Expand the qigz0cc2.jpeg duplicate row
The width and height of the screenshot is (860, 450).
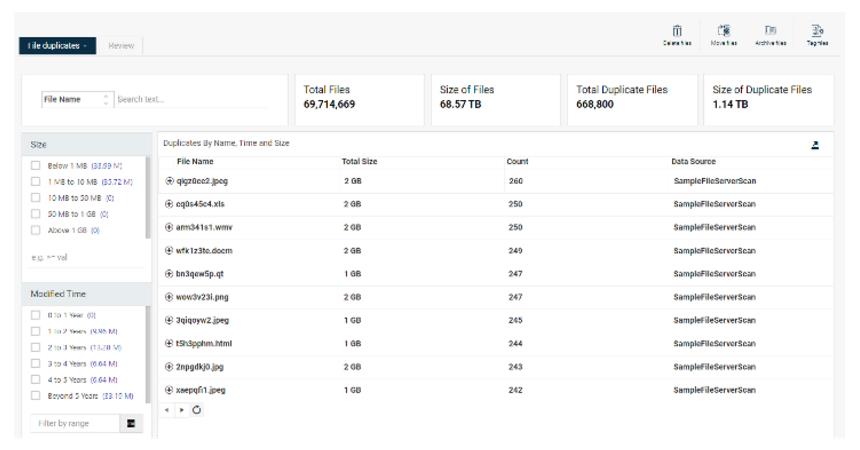[x=170, y=181]
